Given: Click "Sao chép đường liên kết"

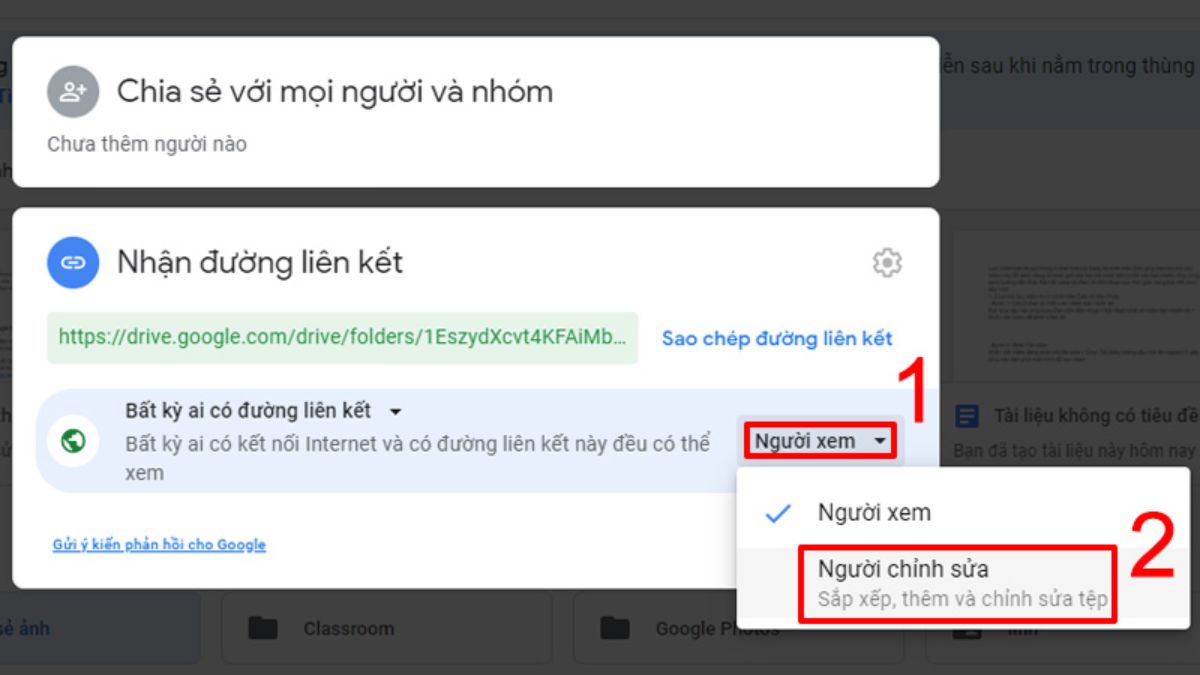Looking at the screenshot, I should [776, 338].
